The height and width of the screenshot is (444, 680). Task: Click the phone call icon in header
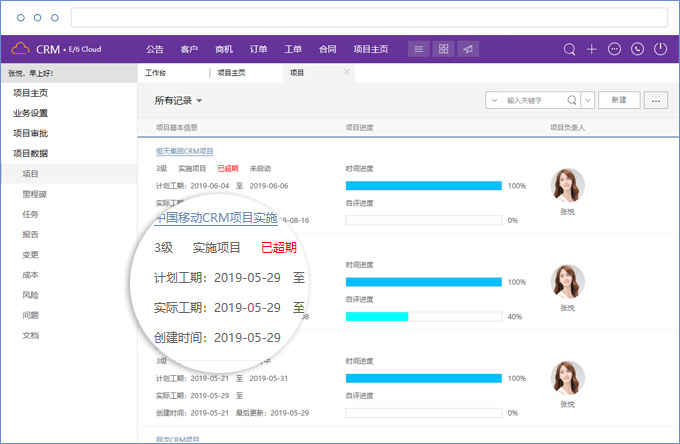(637, 49)
